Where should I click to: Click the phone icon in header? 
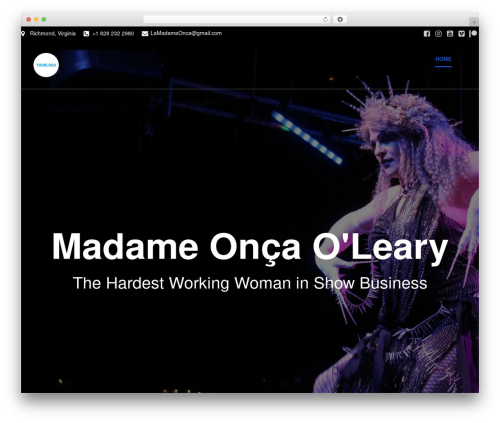coord(86,34)
